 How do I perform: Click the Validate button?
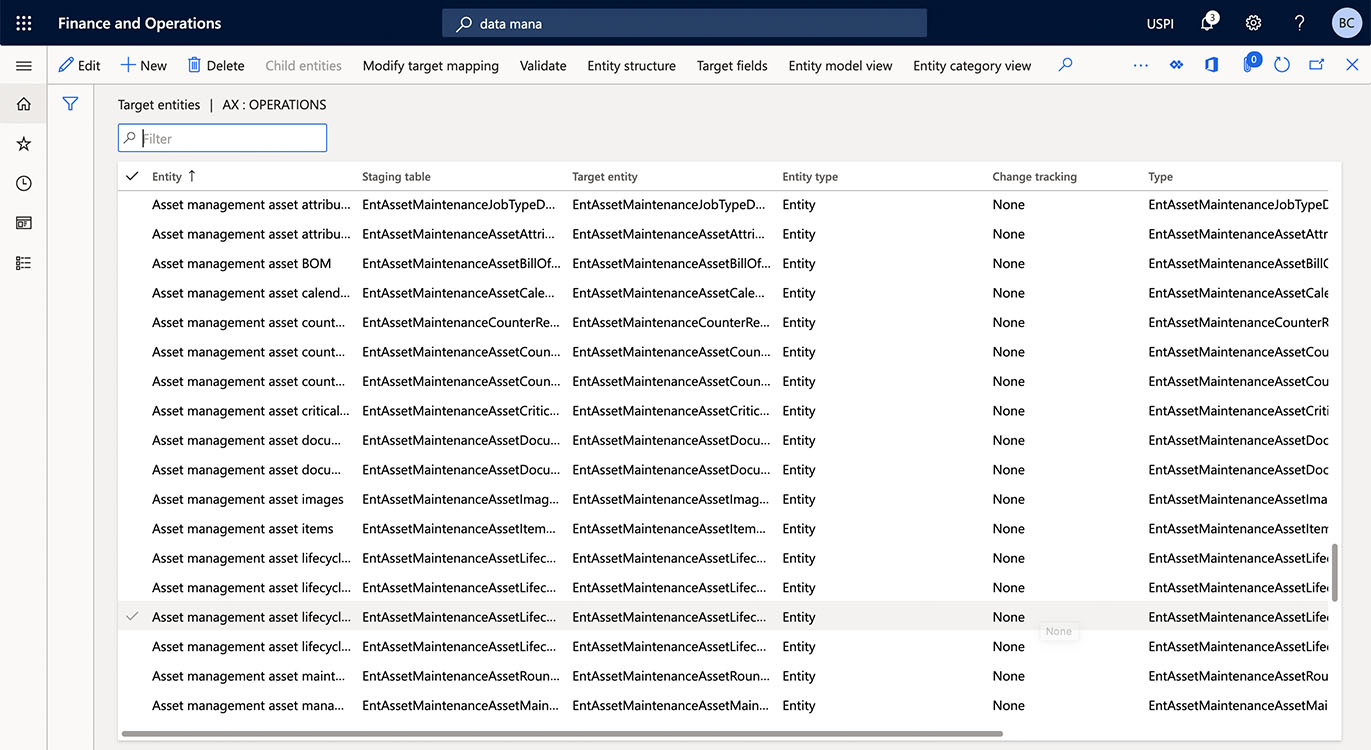(543, 66)
